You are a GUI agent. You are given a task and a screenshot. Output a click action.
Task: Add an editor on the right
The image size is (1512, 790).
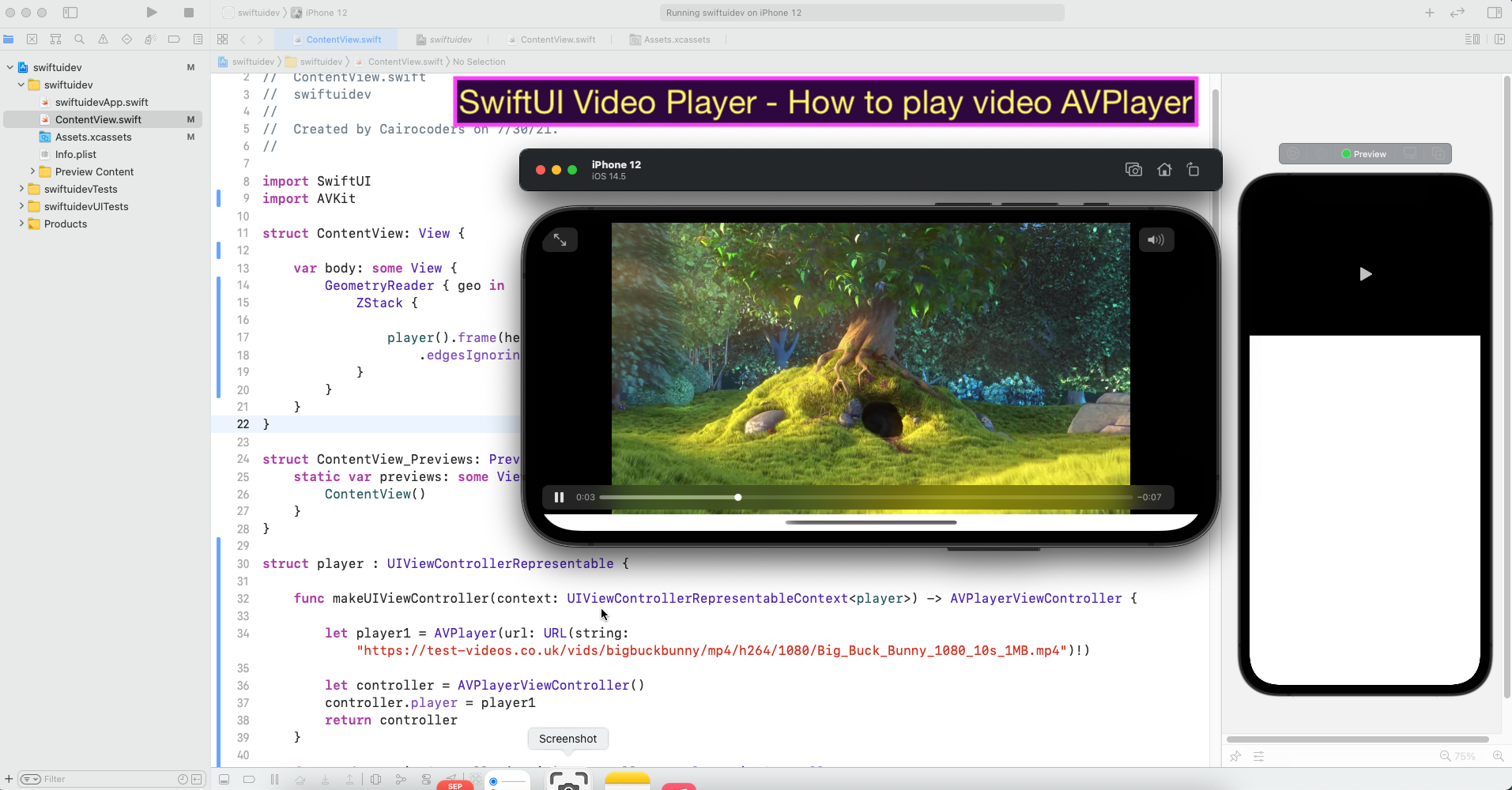[x=1499, y=39]
